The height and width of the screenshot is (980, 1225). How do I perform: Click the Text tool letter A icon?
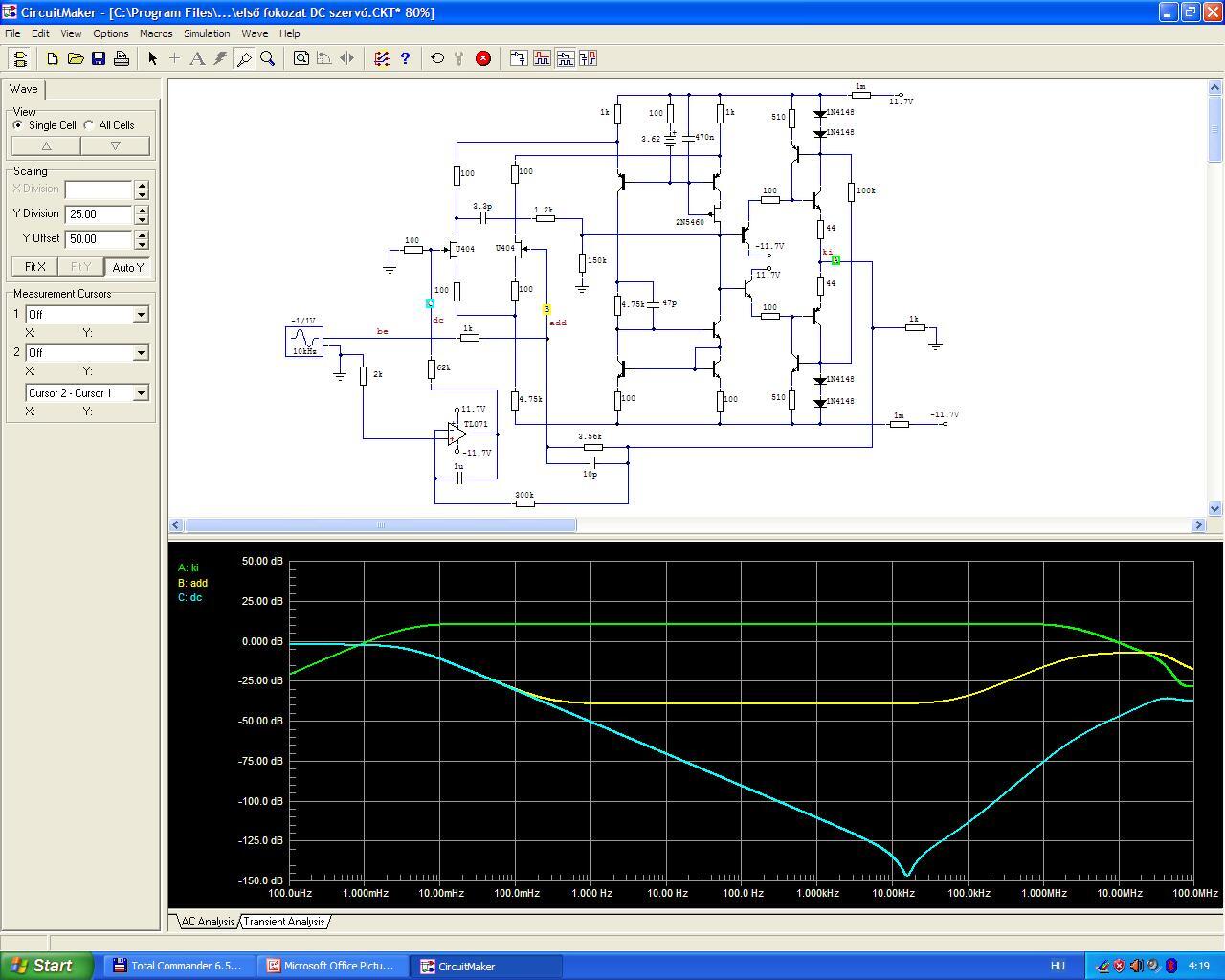(197, 58)
